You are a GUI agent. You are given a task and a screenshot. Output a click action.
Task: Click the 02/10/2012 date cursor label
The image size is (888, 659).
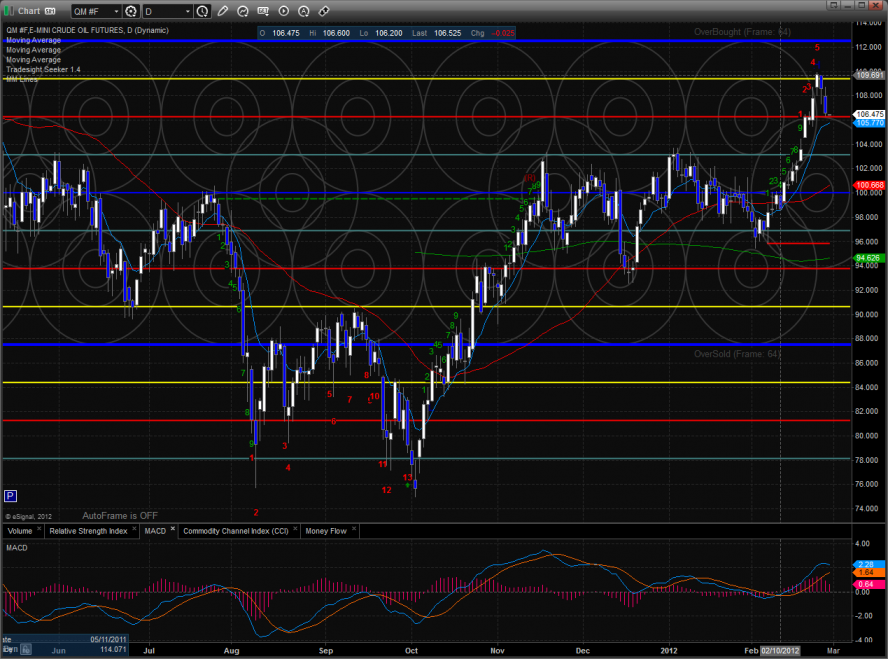780,649
